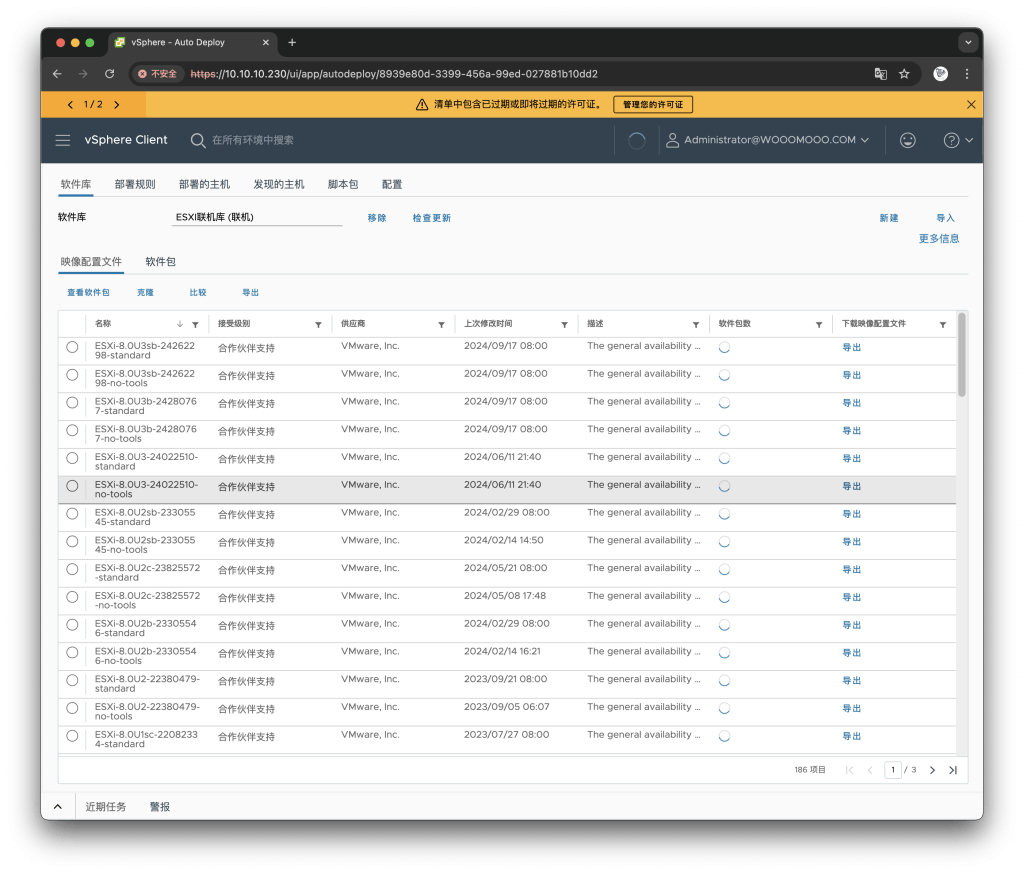Switch to the 发现的主机 tab

279,184
